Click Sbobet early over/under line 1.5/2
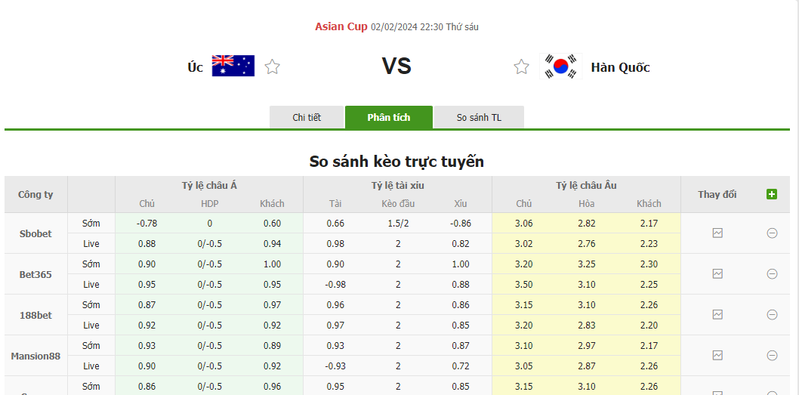The height and width of the screenshot is (395, 799). click(398, 223)
